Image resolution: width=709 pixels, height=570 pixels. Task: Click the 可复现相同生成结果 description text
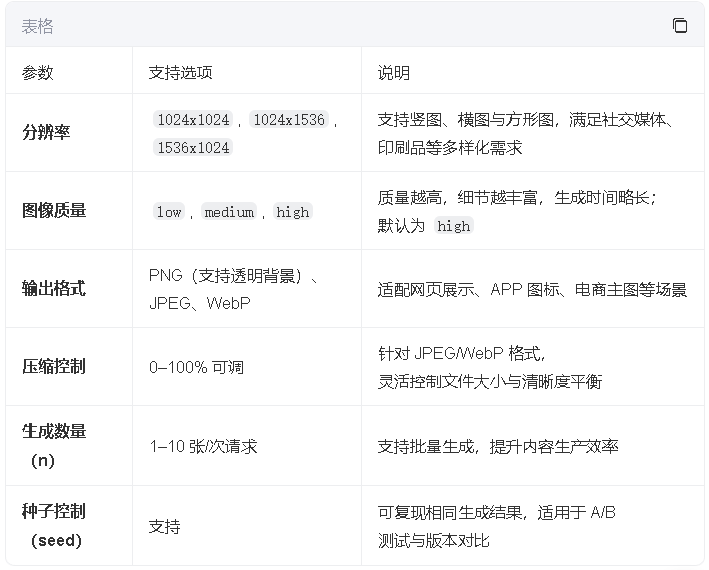[496, 513]
